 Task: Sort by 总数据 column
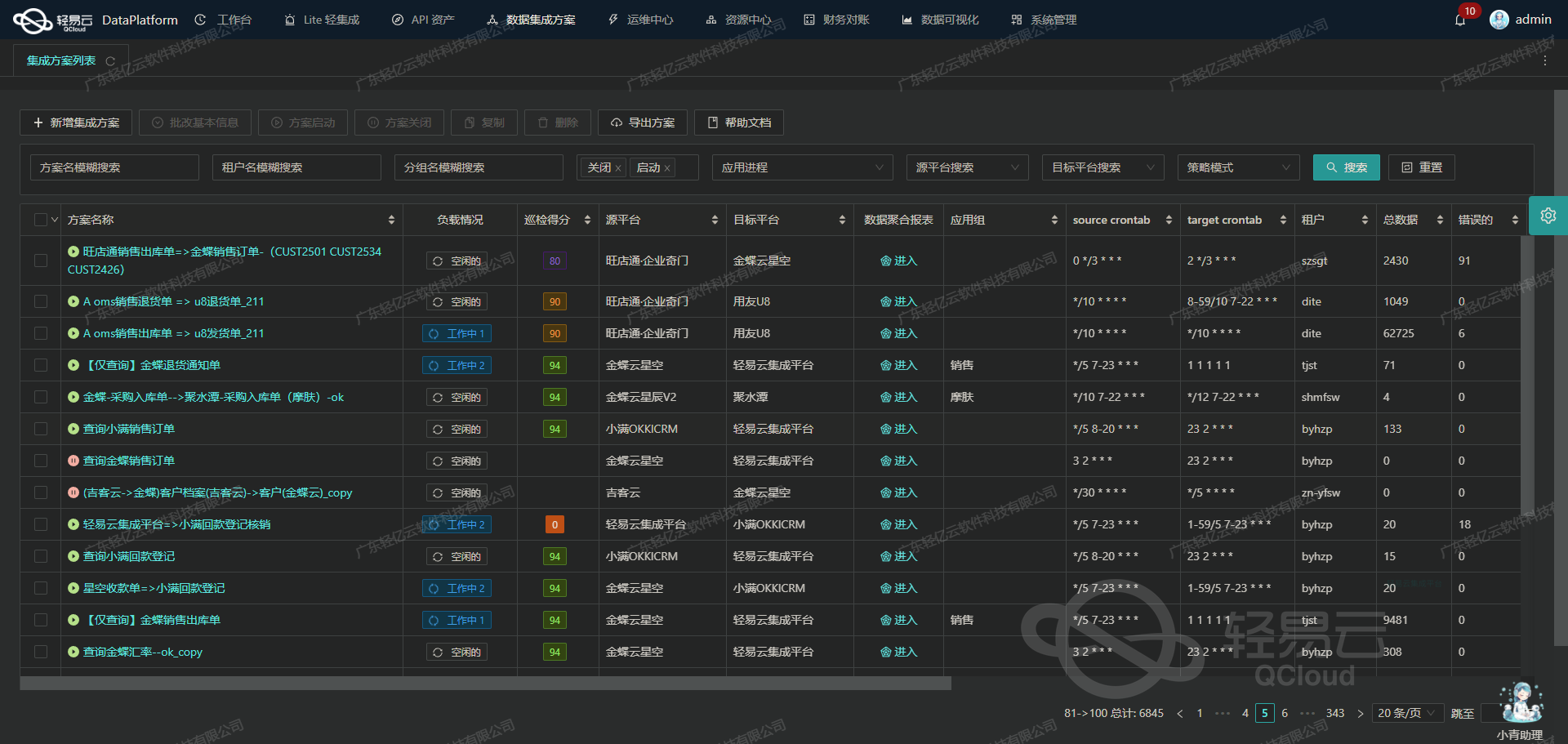tap(1440, 220)
